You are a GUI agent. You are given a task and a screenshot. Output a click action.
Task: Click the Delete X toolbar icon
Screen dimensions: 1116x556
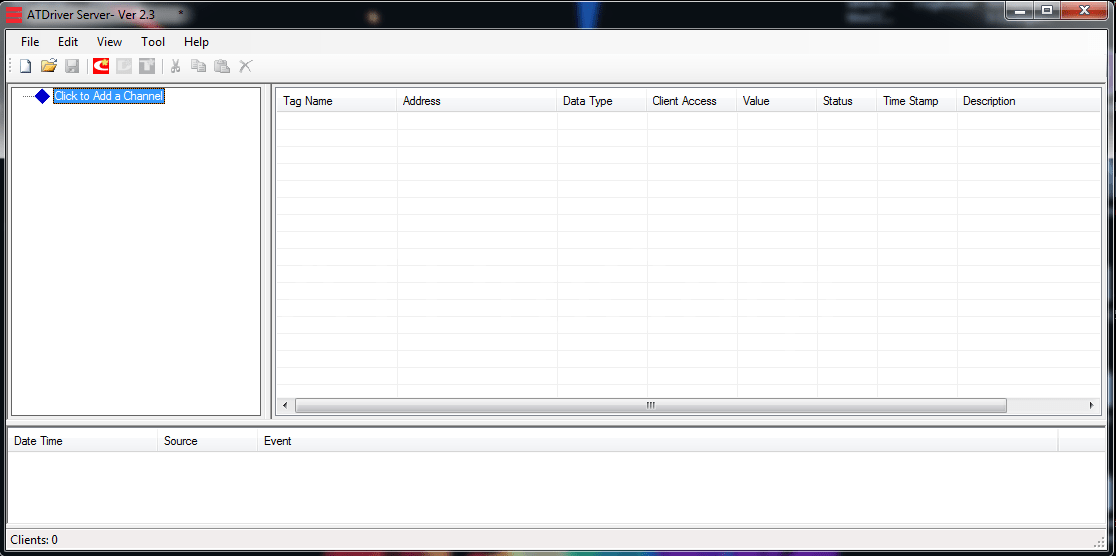246,66
